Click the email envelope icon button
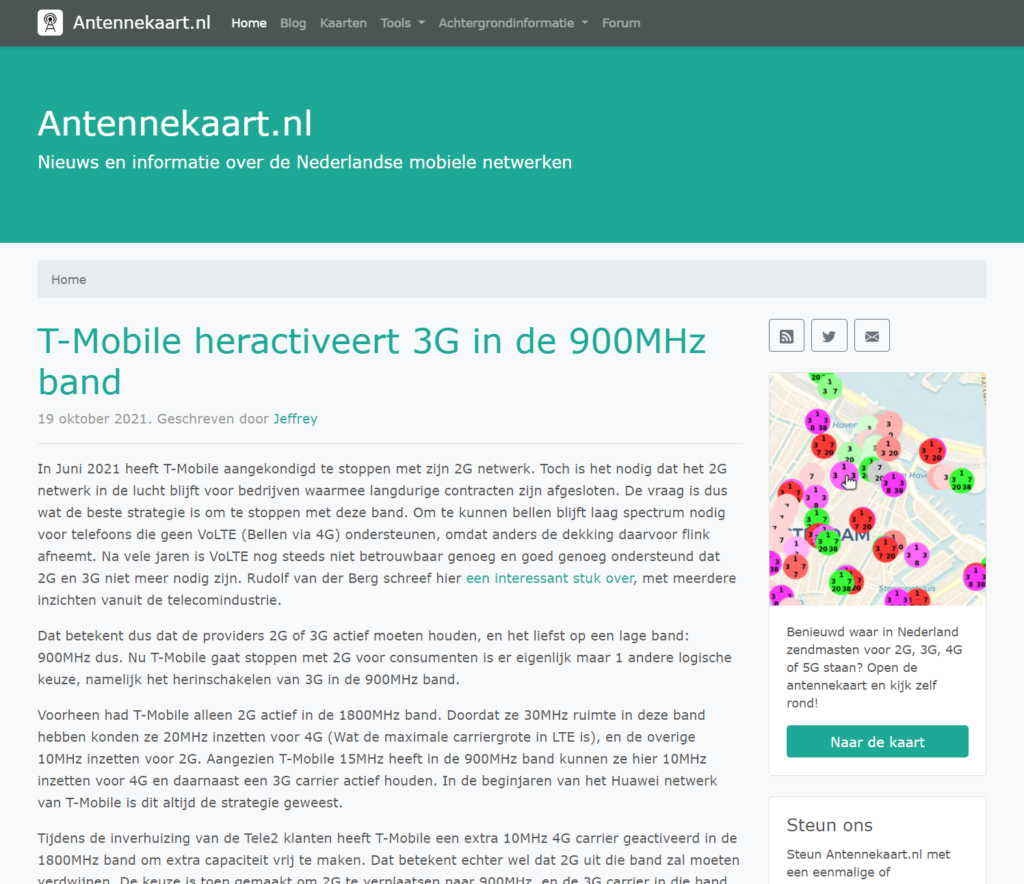 pyautogui.click(x=872, y=336)
